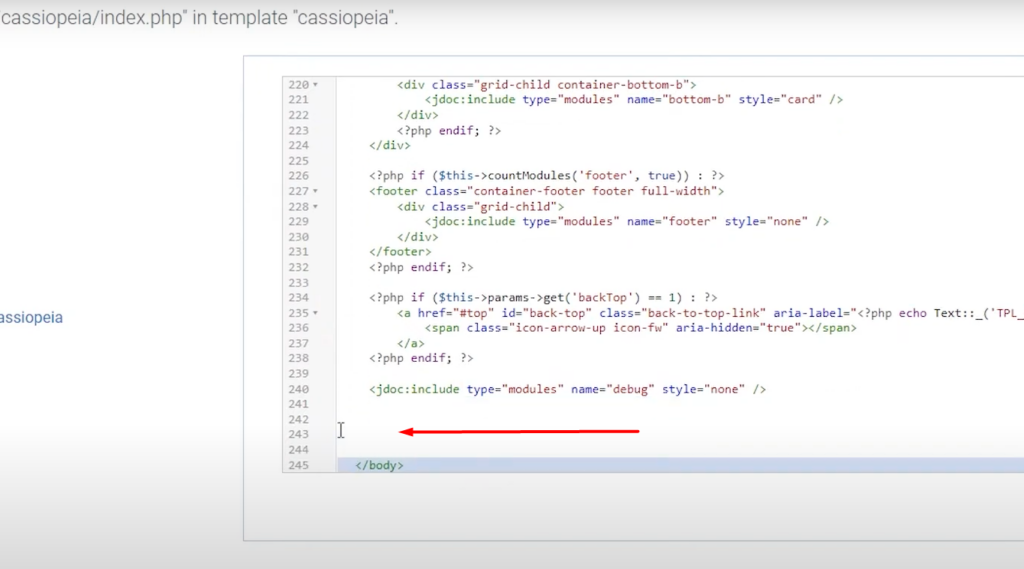Click the countModules('footer', true) condition line
The width and height of the screenshot is (1024, 569).
(x=546, y=176)
